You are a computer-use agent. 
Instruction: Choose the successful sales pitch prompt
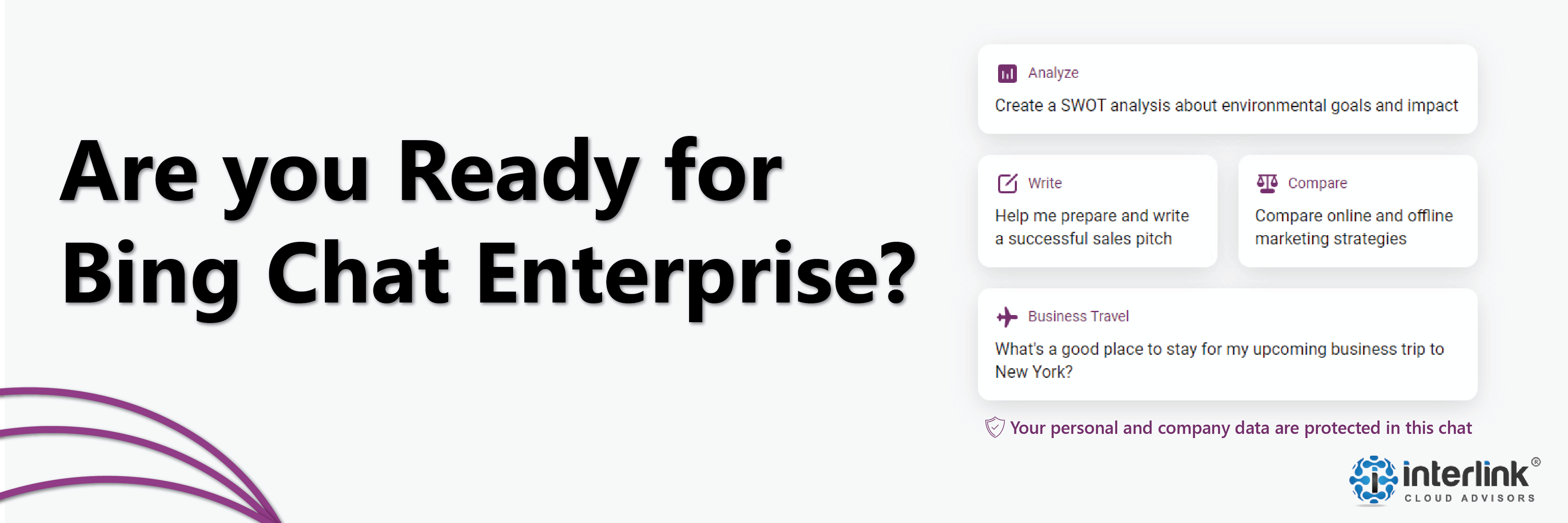pyautogui.click(x=1091, y=227)
